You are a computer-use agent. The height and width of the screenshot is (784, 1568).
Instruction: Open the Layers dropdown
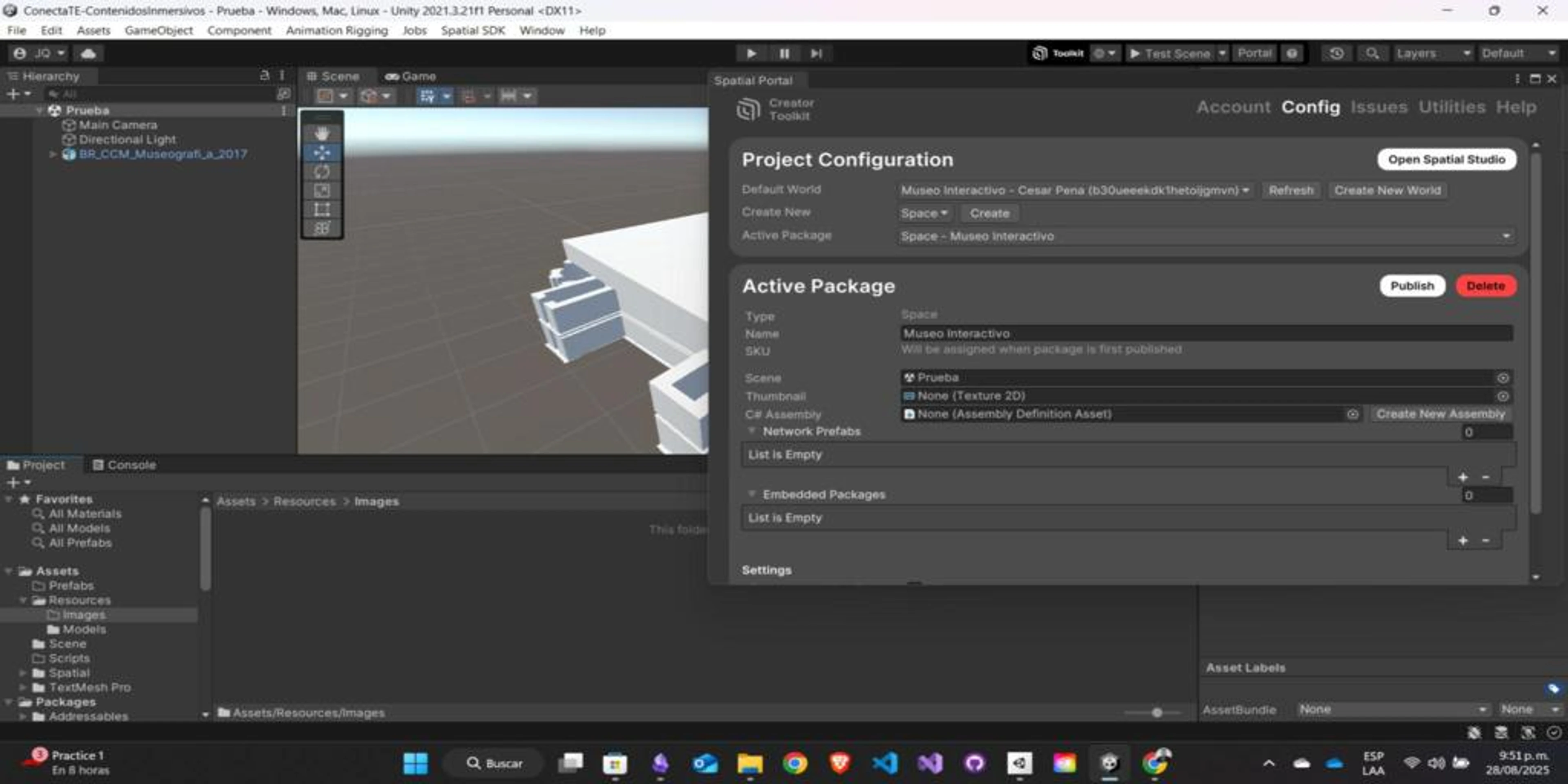click(x=1434, y=53)
